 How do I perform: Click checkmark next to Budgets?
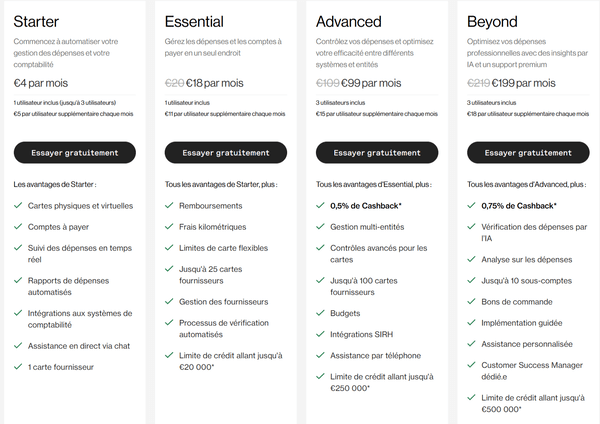[x=321, y=312]
